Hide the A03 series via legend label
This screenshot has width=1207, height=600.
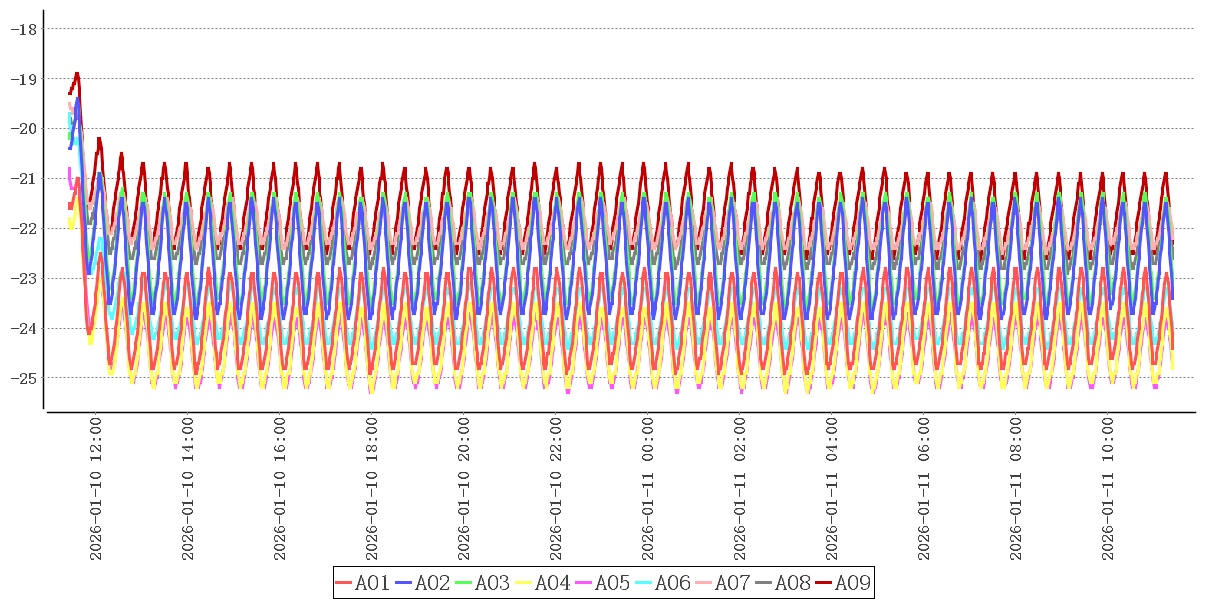pos(492,583)
